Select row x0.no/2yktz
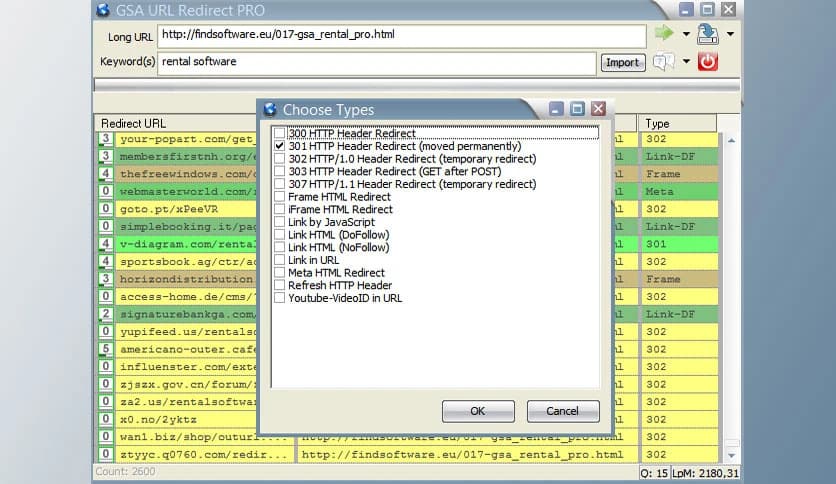Screen dimensions: 836x484 [186, 420]
